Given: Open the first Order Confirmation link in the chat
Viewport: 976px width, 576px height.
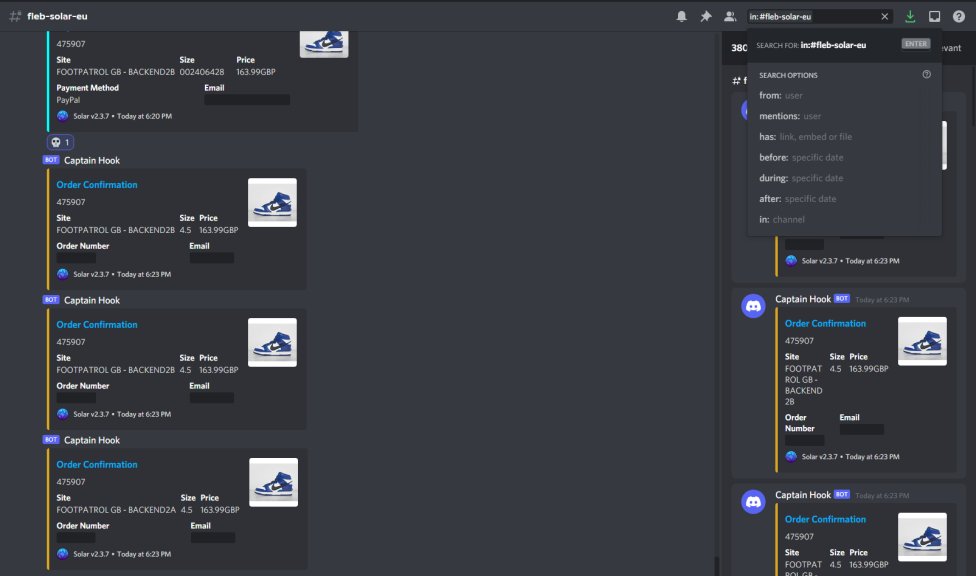Looking at the screenshot, I should (96, 184).
